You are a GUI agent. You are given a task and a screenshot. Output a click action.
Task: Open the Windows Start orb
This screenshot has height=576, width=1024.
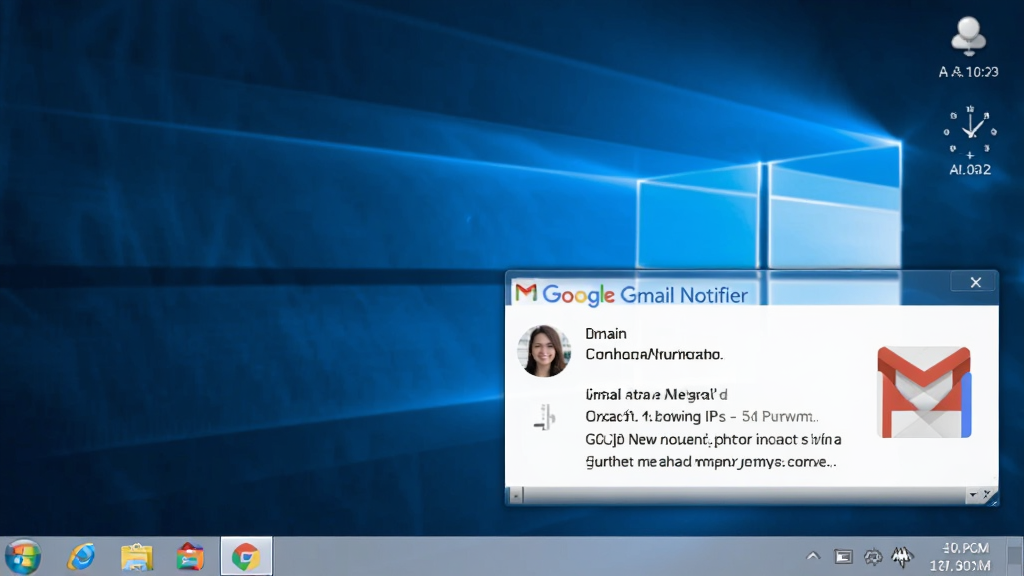click(23, 557)
